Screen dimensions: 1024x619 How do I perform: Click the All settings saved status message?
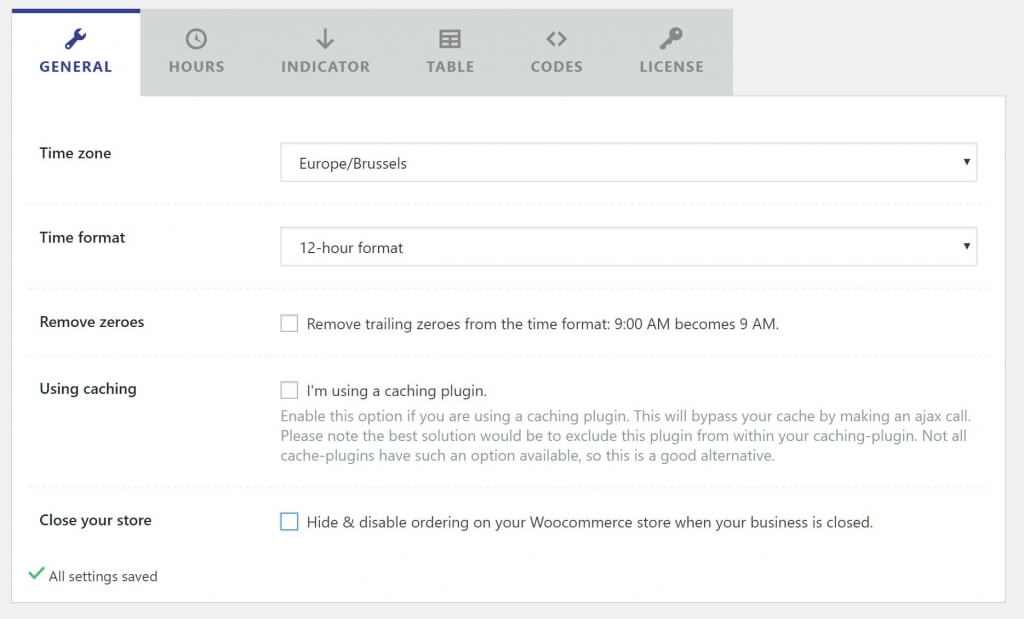(103, 576)
